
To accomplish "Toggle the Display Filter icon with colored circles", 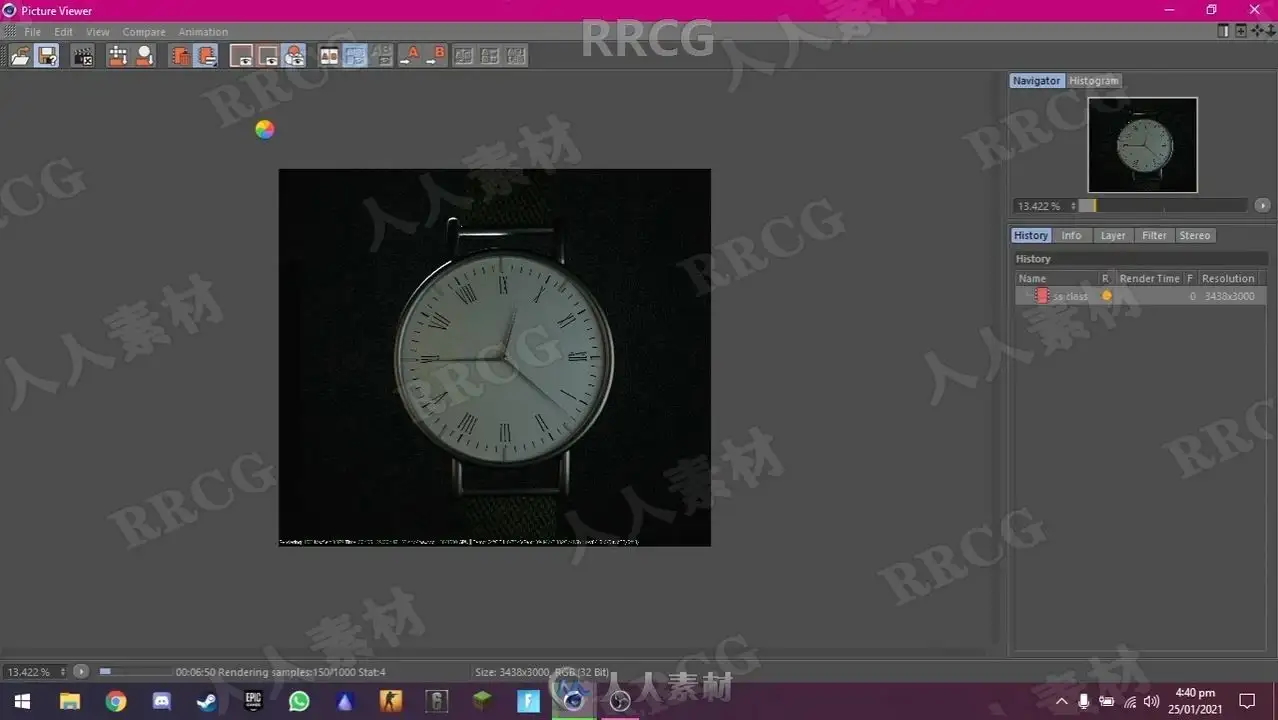I will (294, 56).
